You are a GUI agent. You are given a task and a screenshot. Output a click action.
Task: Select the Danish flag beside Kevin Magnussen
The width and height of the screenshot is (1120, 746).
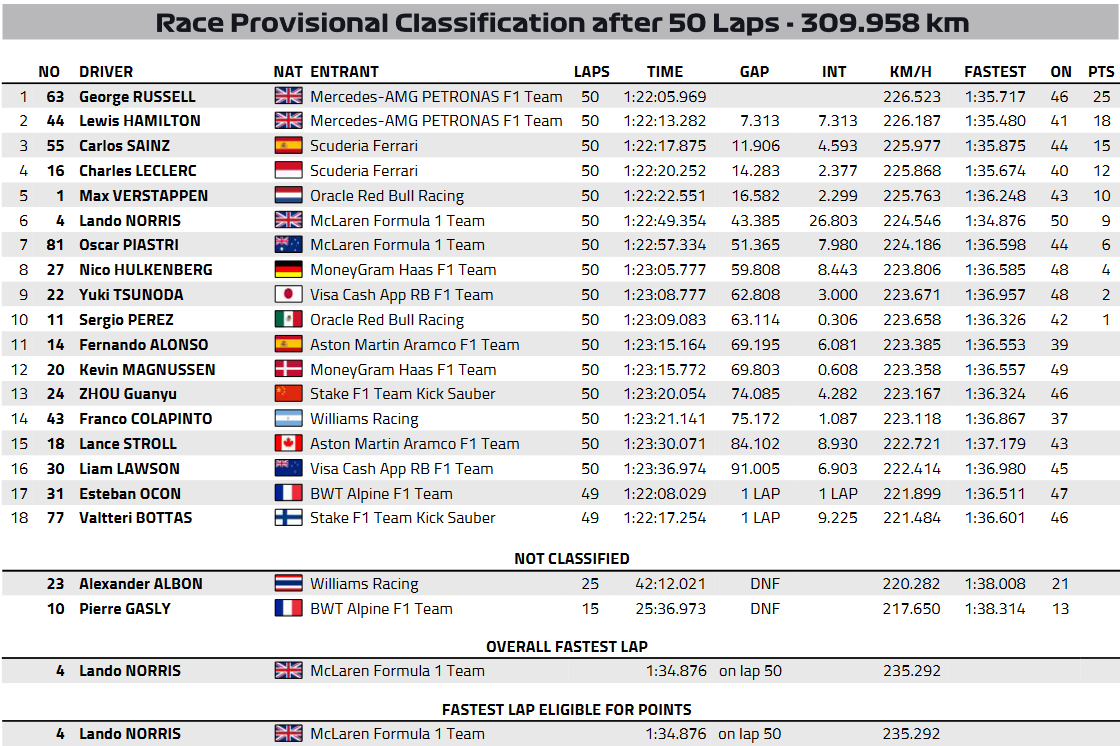click(x=288, y=370)
